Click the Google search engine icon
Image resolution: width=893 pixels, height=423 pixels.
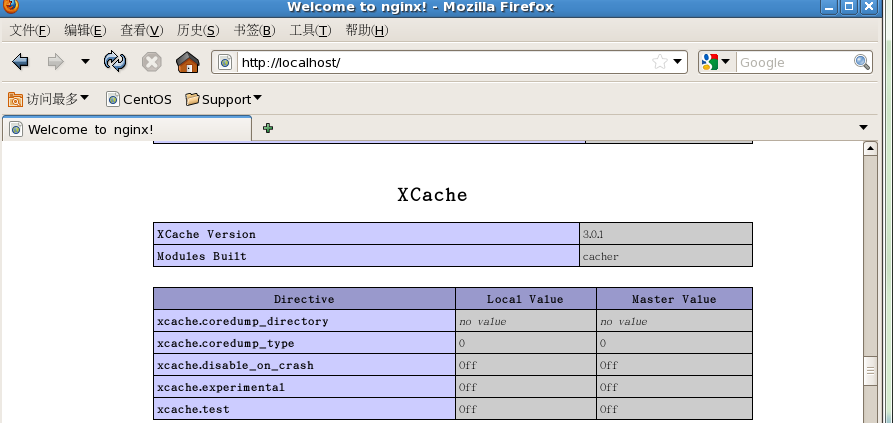click(710, 62)
